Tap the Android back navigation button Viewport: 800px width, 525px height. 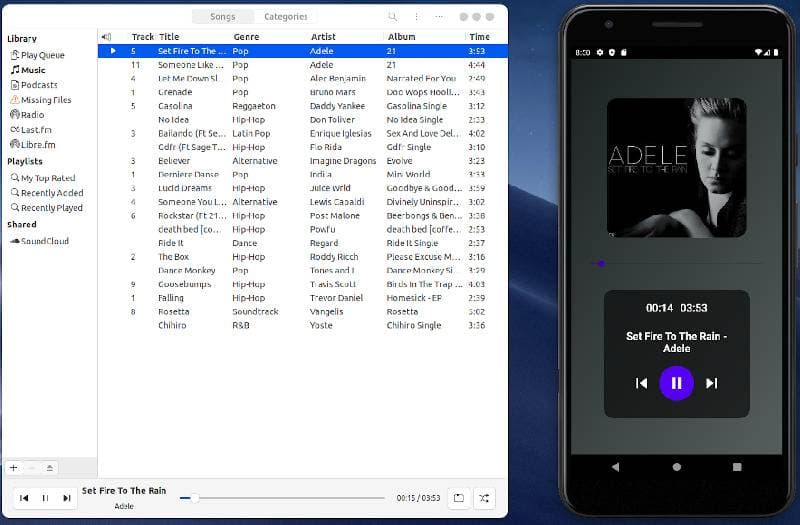coord(615,467)
